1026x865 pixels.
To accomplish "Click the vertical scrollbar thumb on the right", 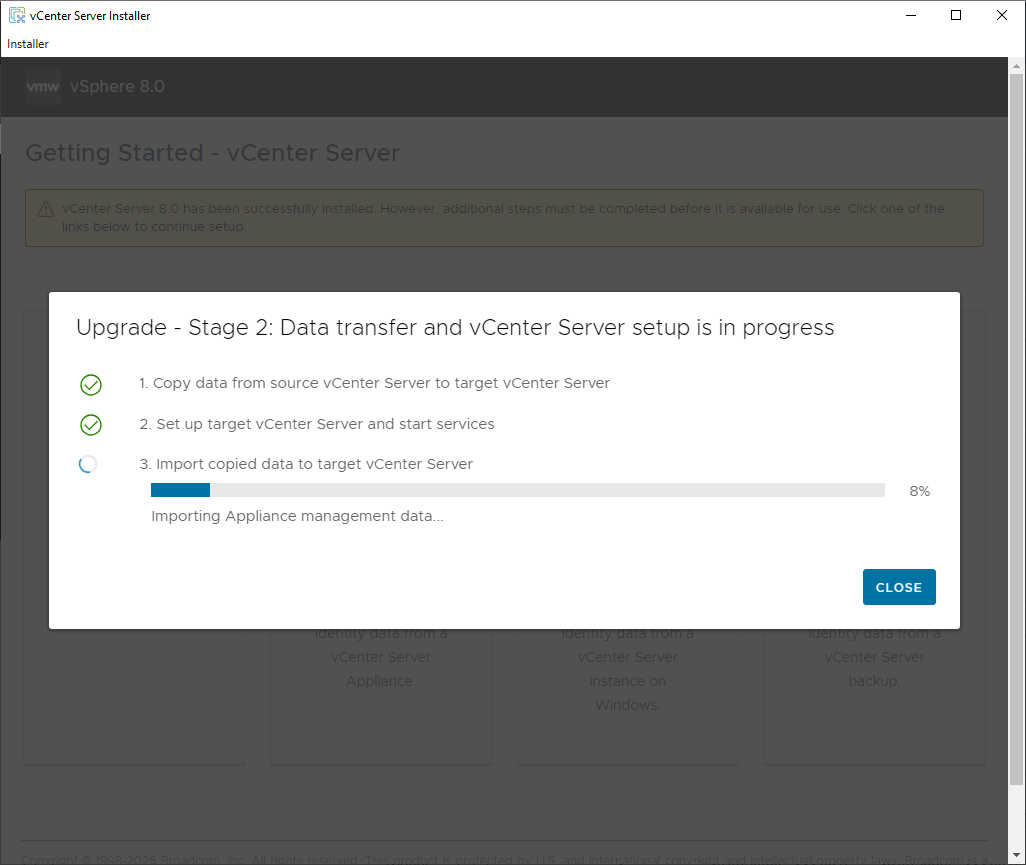I will 1017,430.
